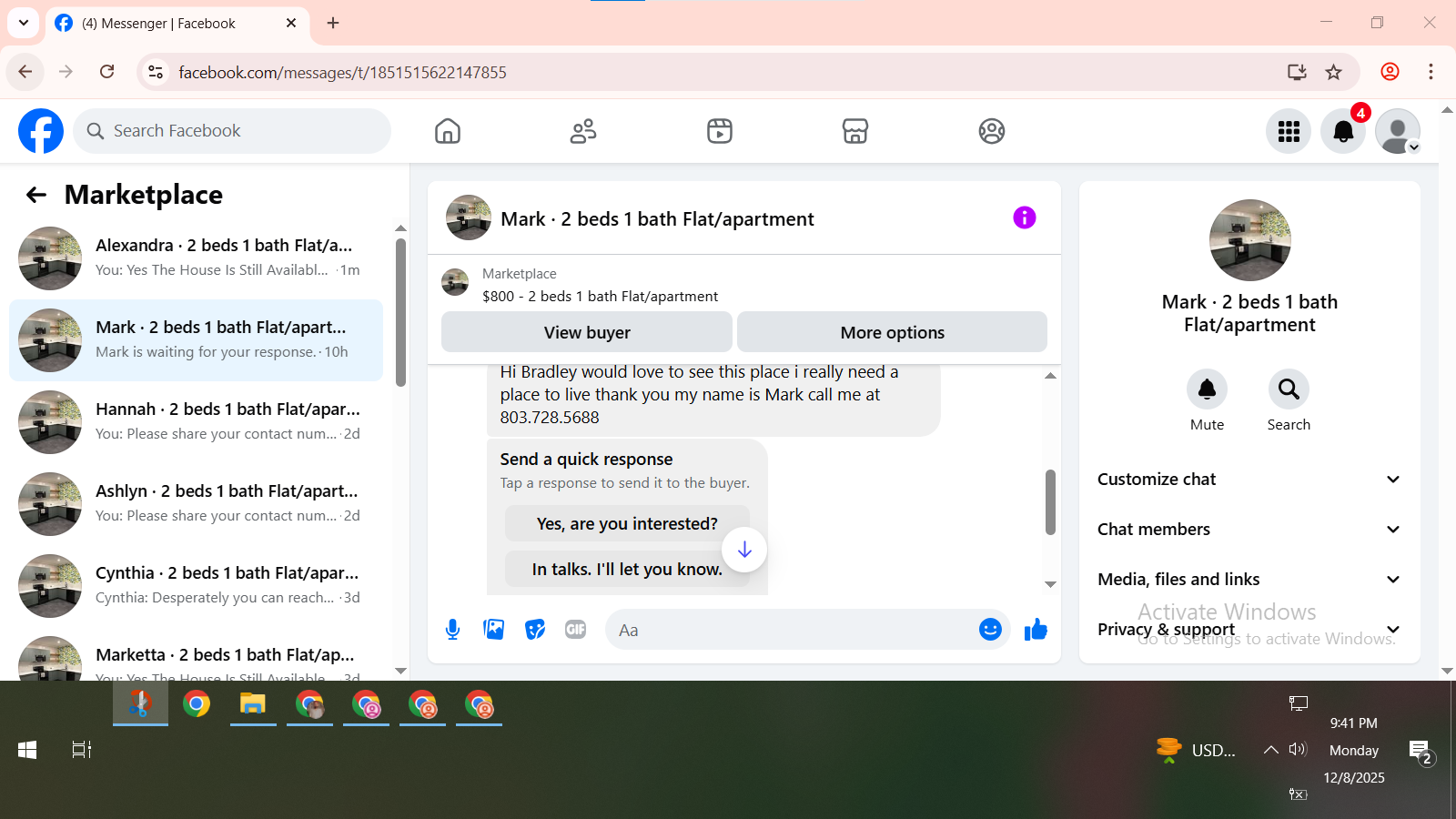The width and height of the screenshot is (1456, 819).
Task: Click the More options button
Action: tap(892, 332)
